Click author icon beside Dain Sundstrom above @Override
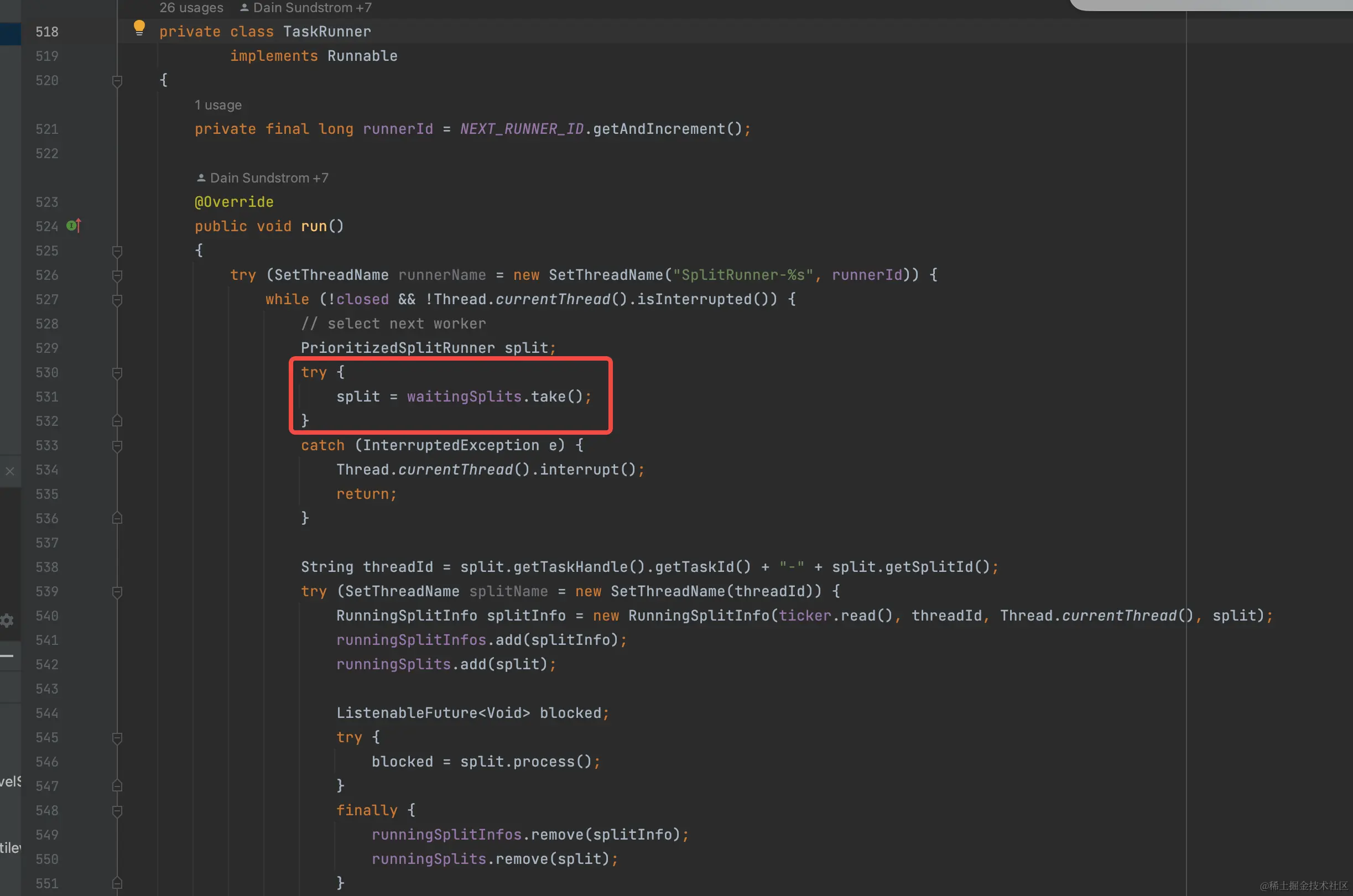 [201, 178]
